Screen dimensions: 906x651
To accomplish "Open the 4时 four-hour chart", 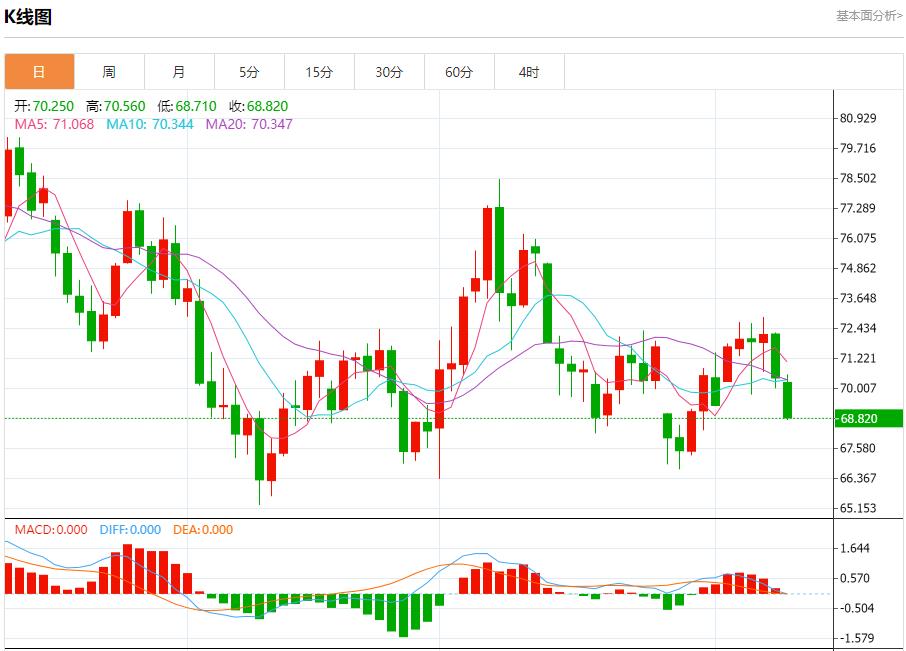I will click(529, 72).
